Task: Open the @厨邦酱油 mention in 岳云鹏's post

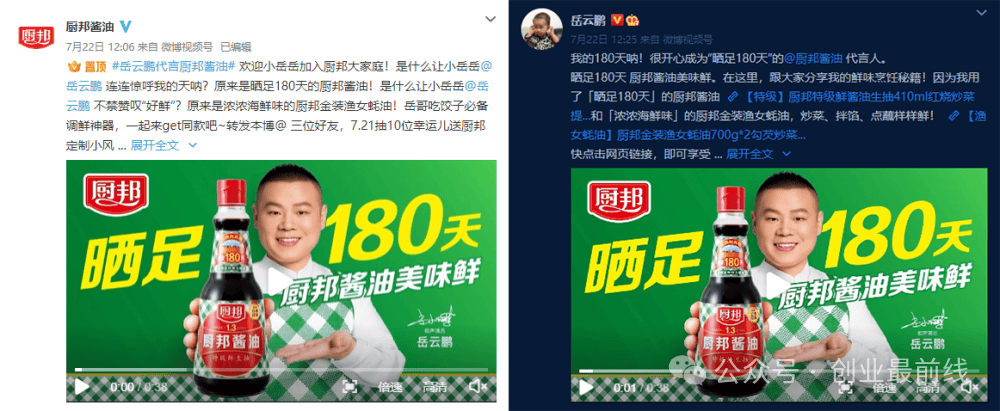Action: [814, 59]
